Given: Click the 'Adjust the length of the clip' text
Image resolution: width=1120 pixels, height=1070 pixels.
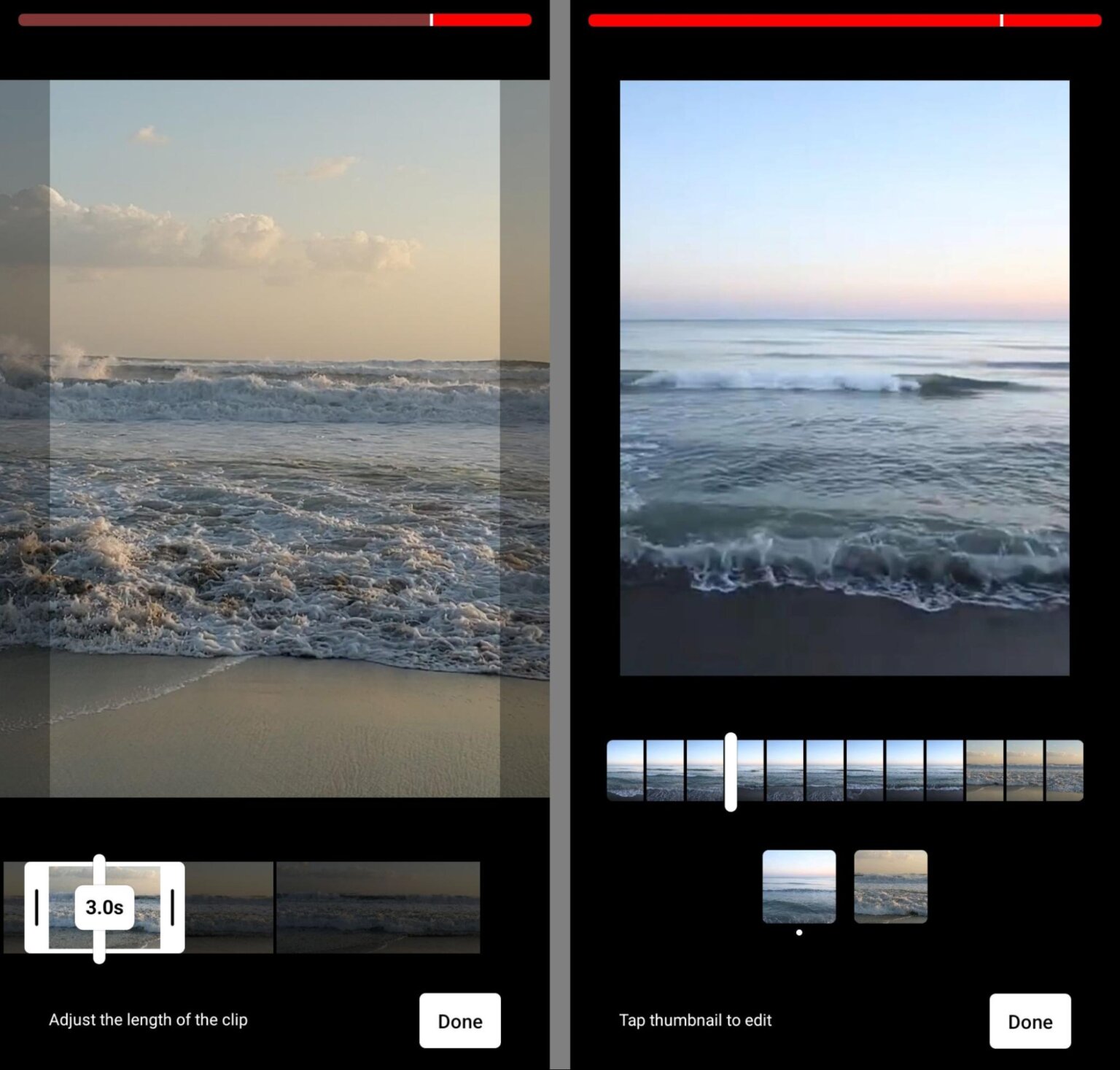Looking at the screenshot, I should 149,1020.
